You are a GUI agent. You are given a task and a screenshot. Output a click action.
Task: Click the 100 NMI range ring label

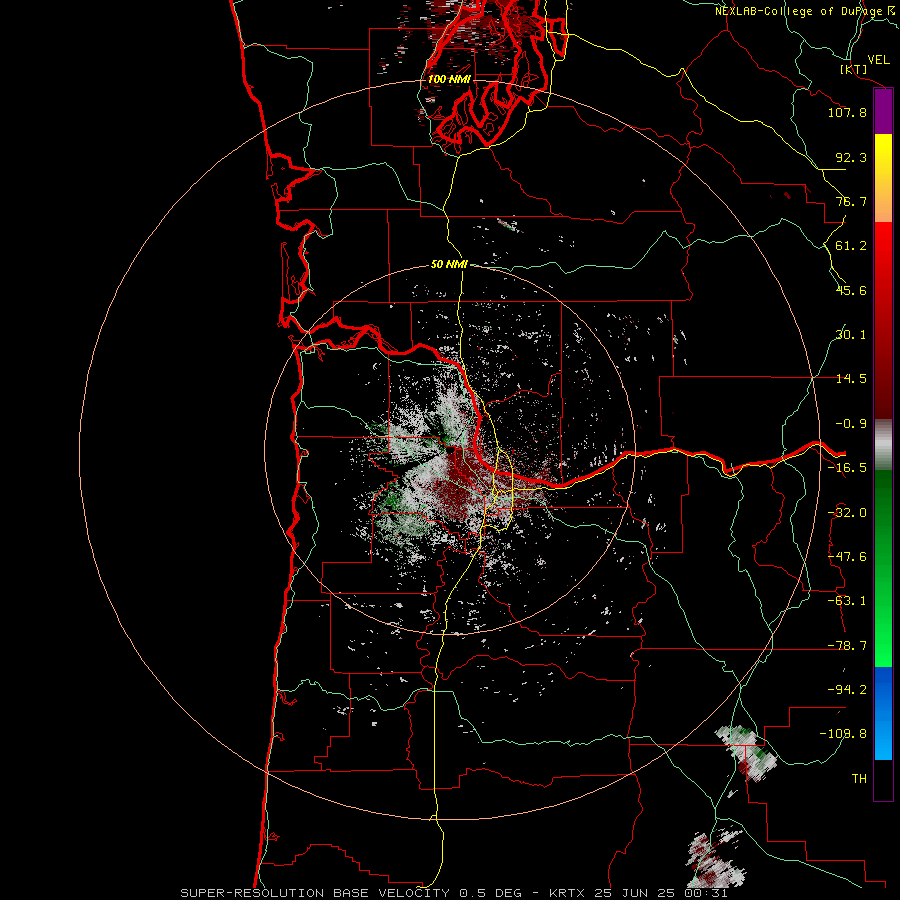pyautogui.click(x=449, y=79)
